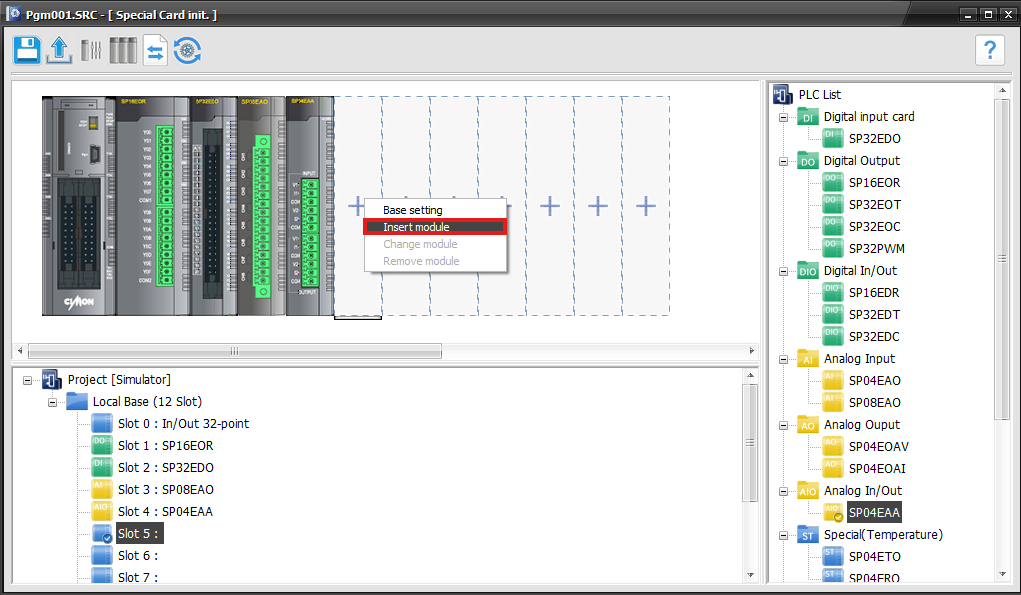This screenshot has width=1021, height=595.
Task: Click the transfer arrows document icon
Action: tap(155, 50)
